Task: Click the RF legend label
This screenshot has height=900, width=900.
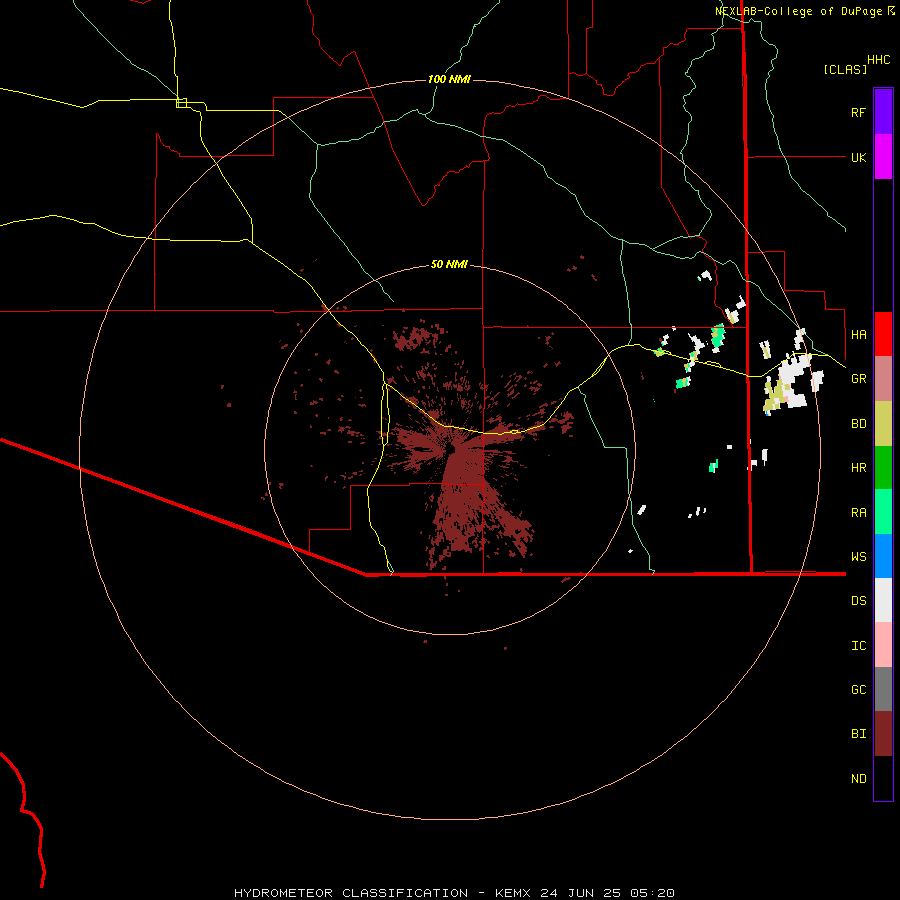Action: click(858, 112)
